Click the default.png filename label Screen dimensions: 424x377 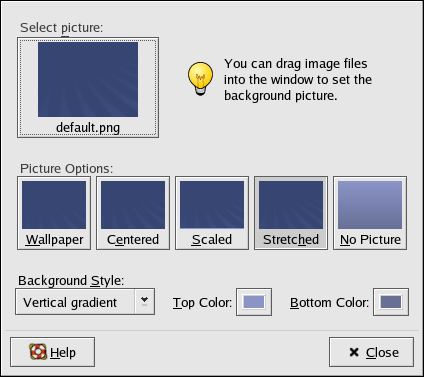point(88,128)
